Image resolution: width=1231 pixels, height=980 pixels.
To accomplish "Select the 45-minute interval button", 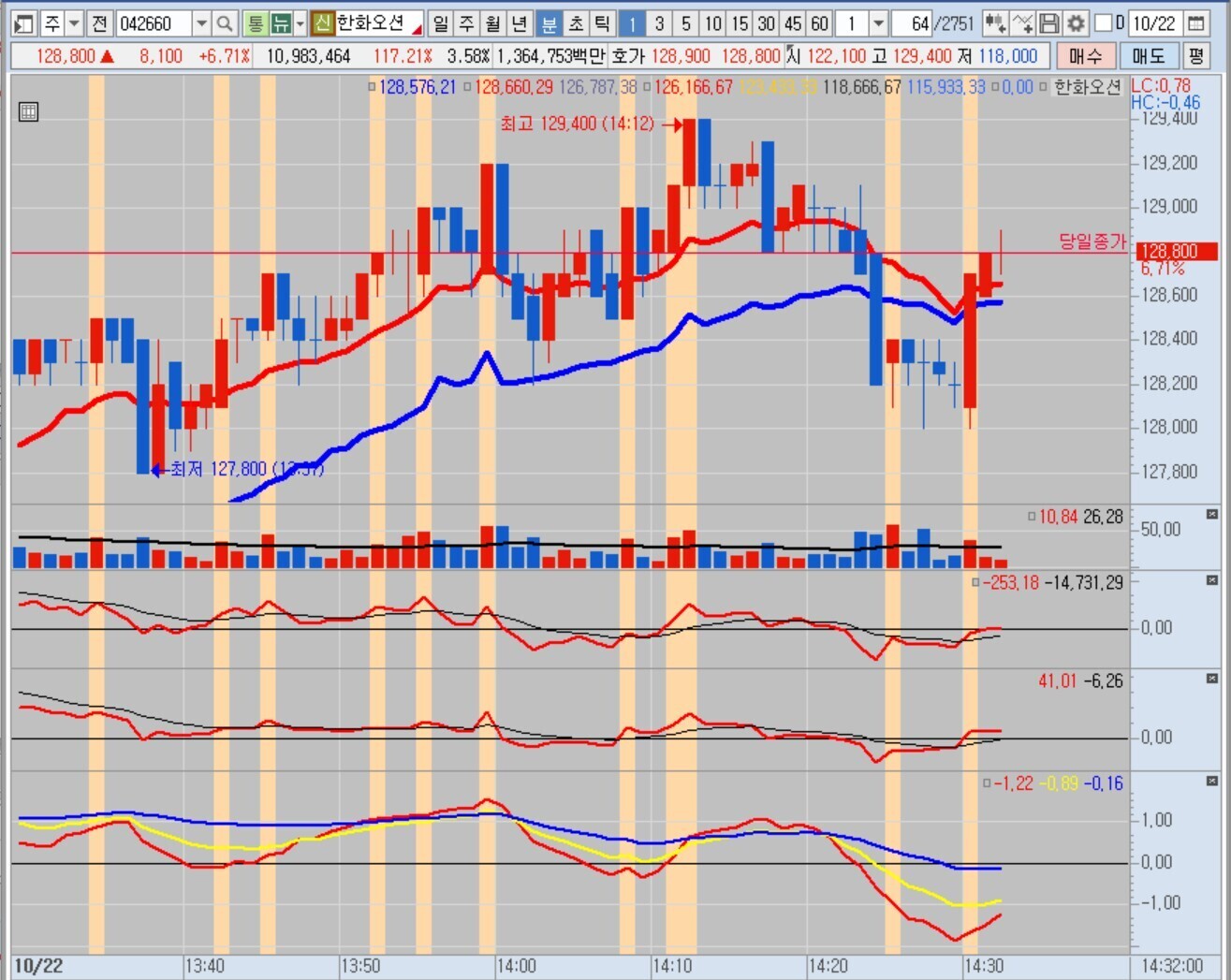I will click(793, 23).
